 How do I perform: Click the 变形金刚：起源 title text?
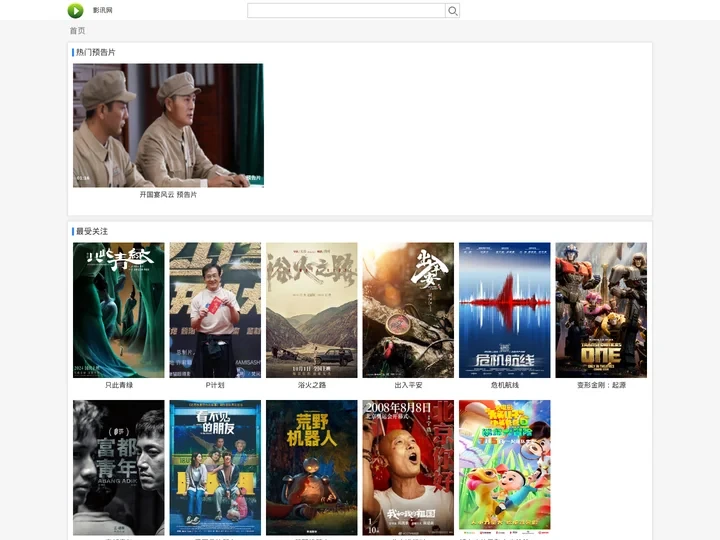[x=601, y=385]
